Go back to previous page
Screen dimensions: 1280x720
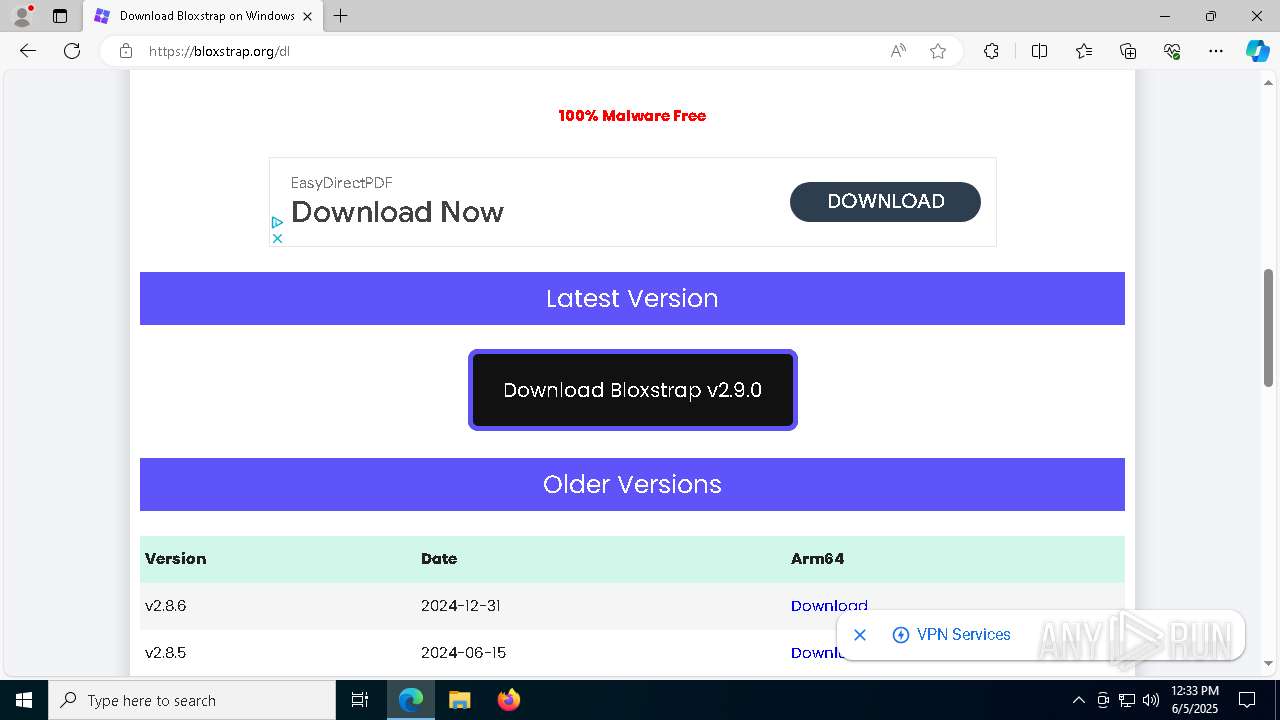point(28,51)
